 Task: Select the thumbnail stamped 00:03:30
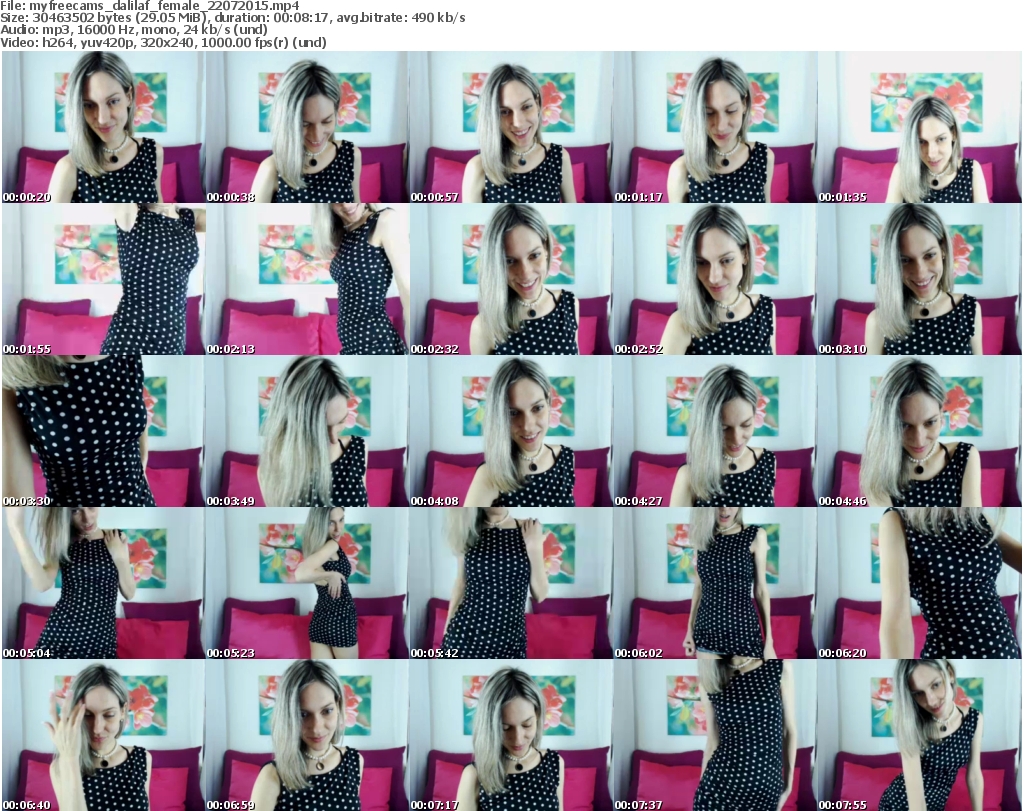click(103, 431)
